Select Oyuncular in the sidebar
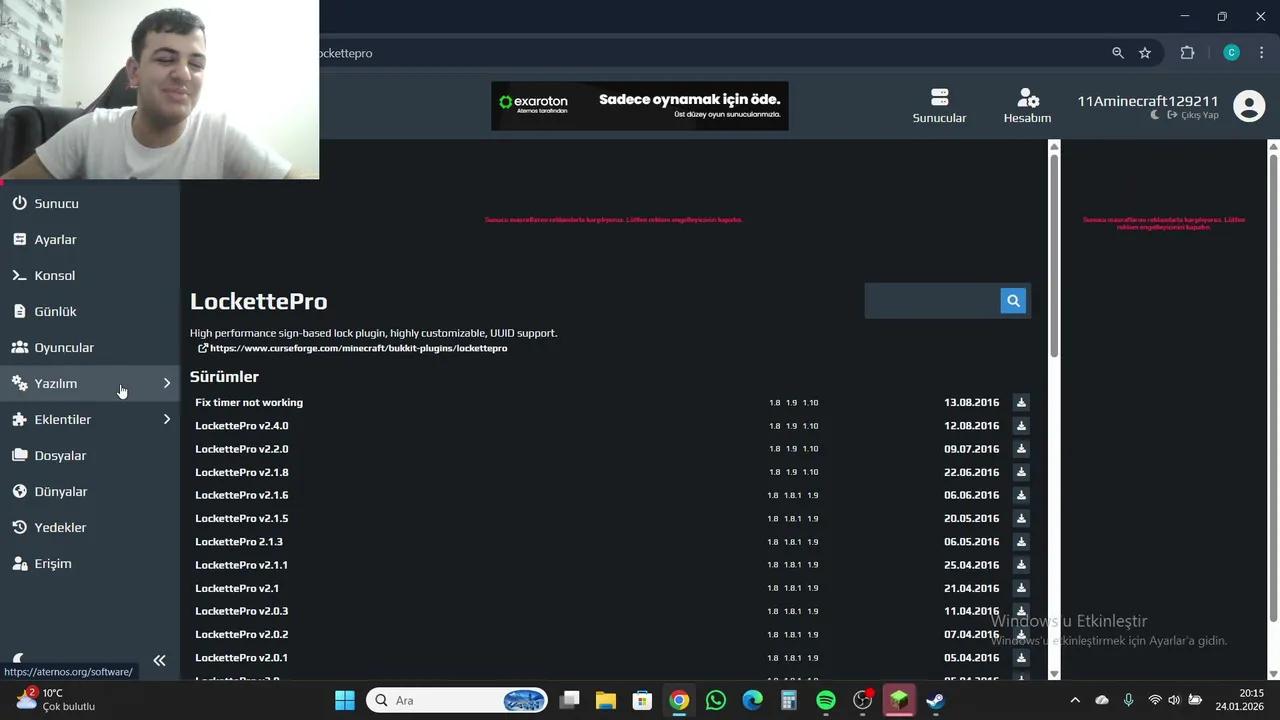Screen dimensions: 1280x720 point(90,347)
